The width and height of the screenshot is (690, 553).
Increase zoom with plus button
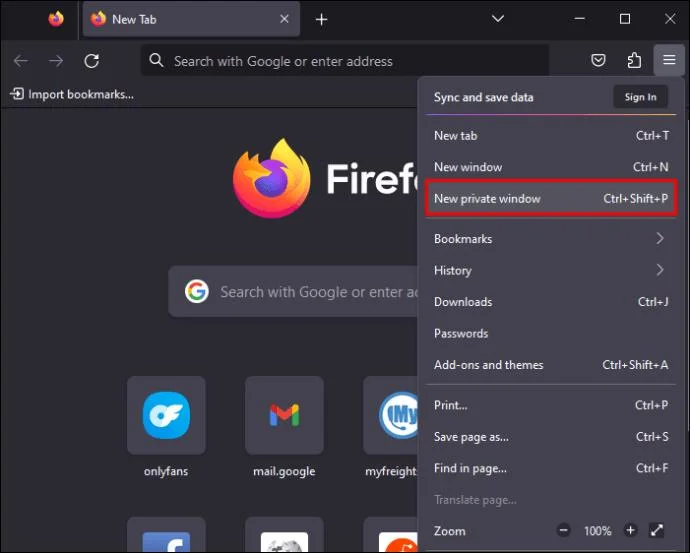point(630,530)
